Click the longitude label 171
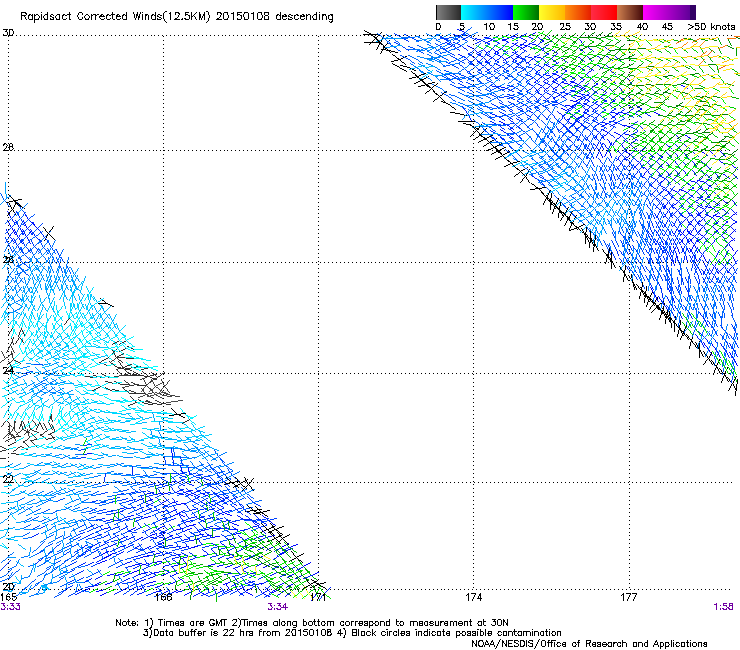 [x=319, y=597]
